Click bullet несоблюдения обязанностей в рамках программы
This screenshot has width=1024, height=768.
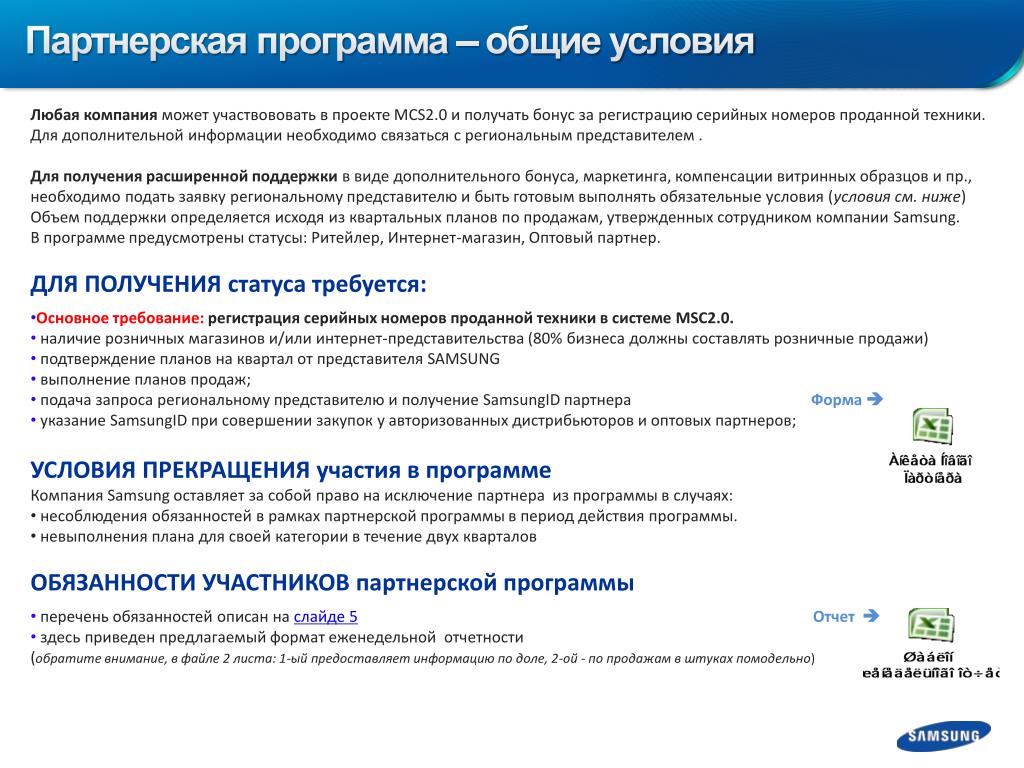[x=383, y=516]
